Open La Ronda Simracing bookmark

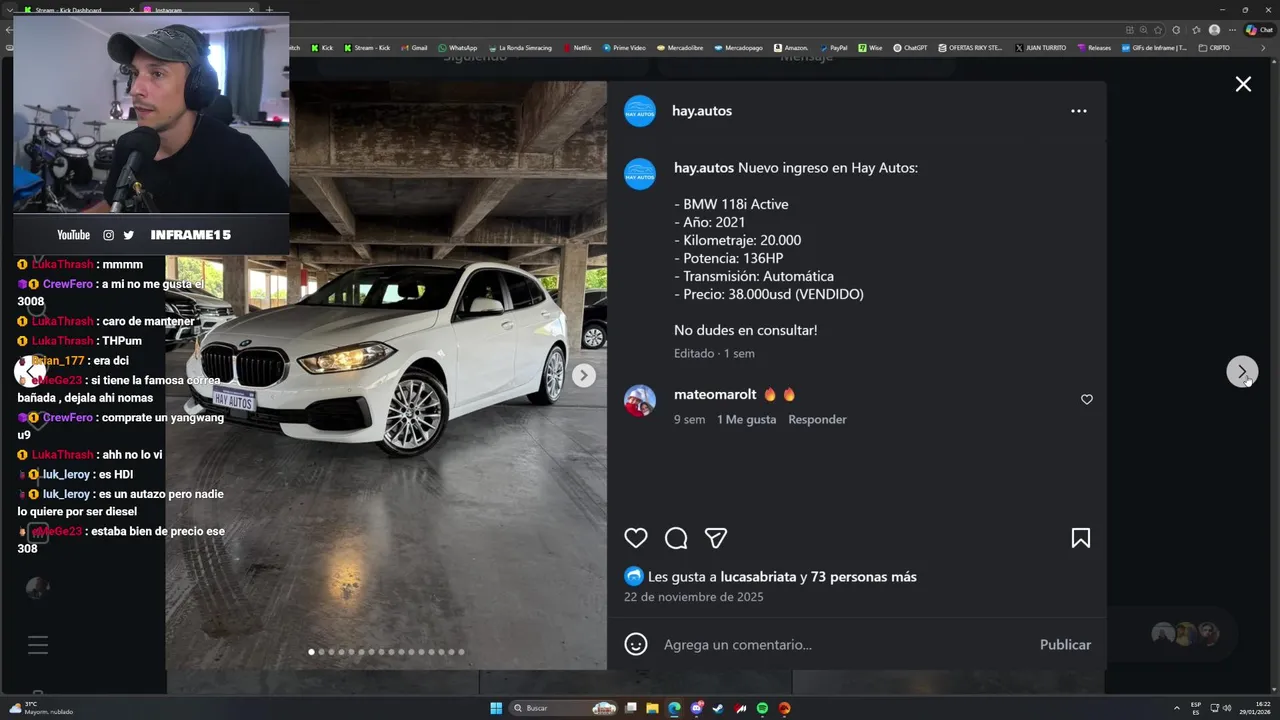pyautogui.click(x=520, y=47)
